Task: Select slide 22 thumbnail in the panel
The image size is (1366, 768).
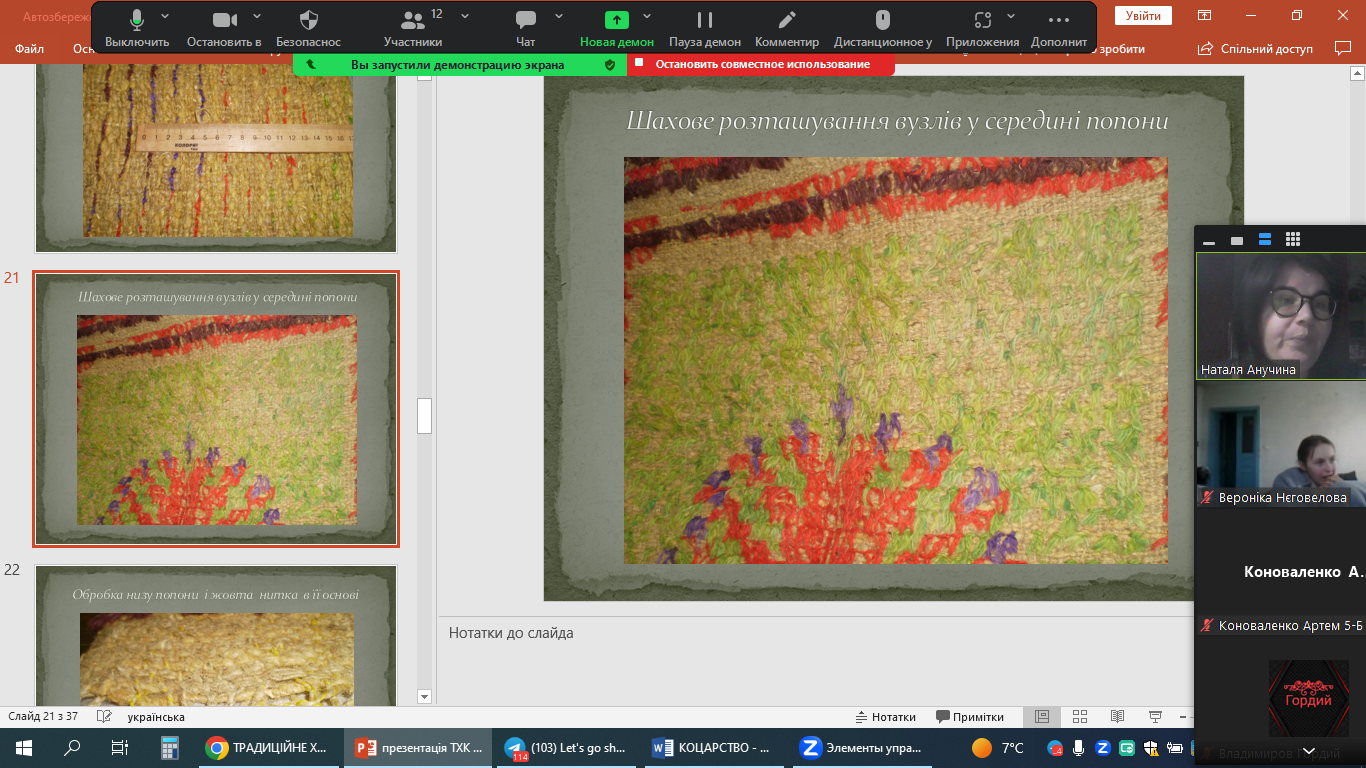Action: pyautogui.click(x=216, y=636)
